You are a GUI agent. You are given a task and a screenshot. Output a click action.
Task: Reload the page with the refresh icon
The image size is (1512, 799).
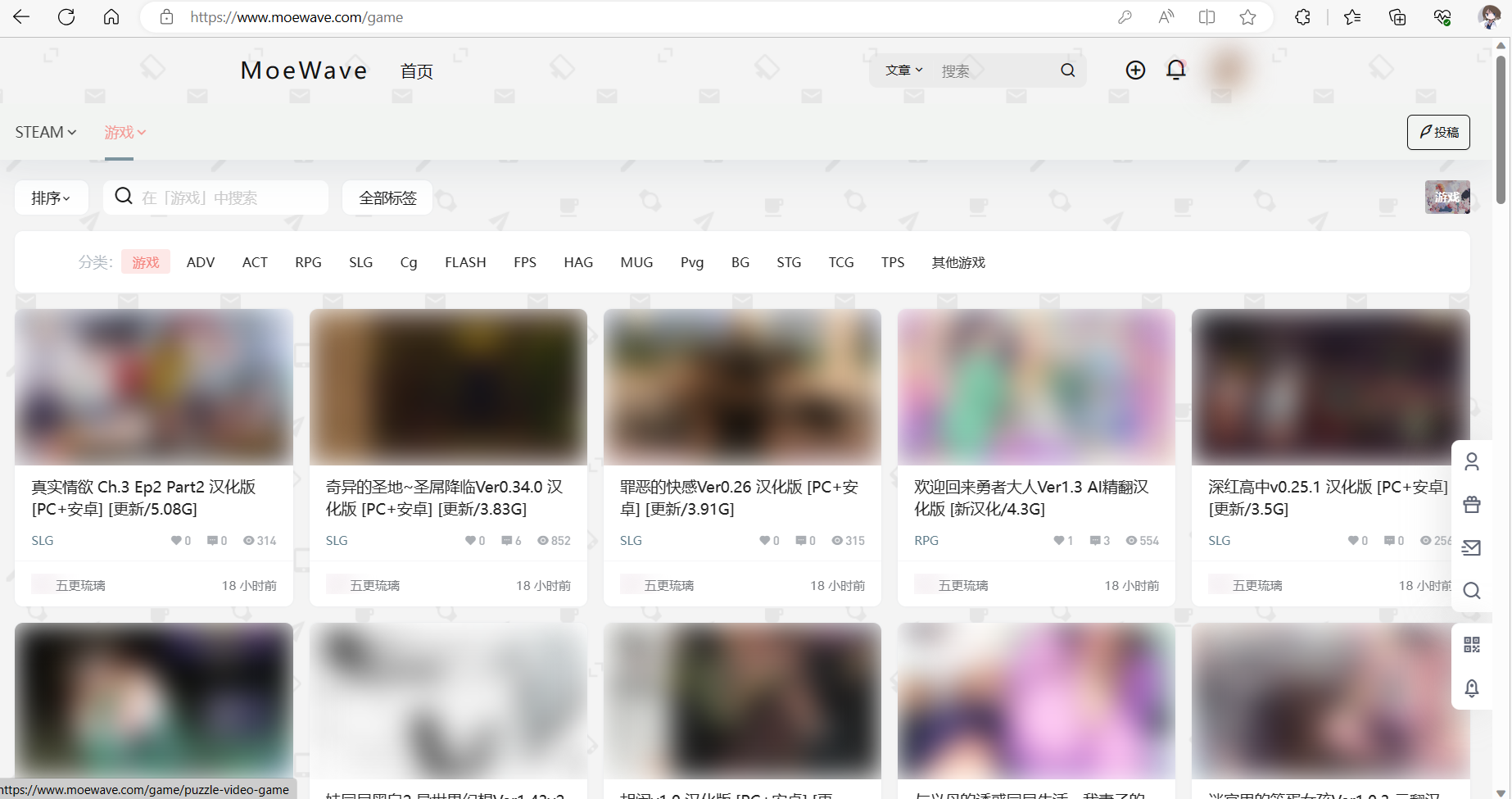(x=66, y=17)
